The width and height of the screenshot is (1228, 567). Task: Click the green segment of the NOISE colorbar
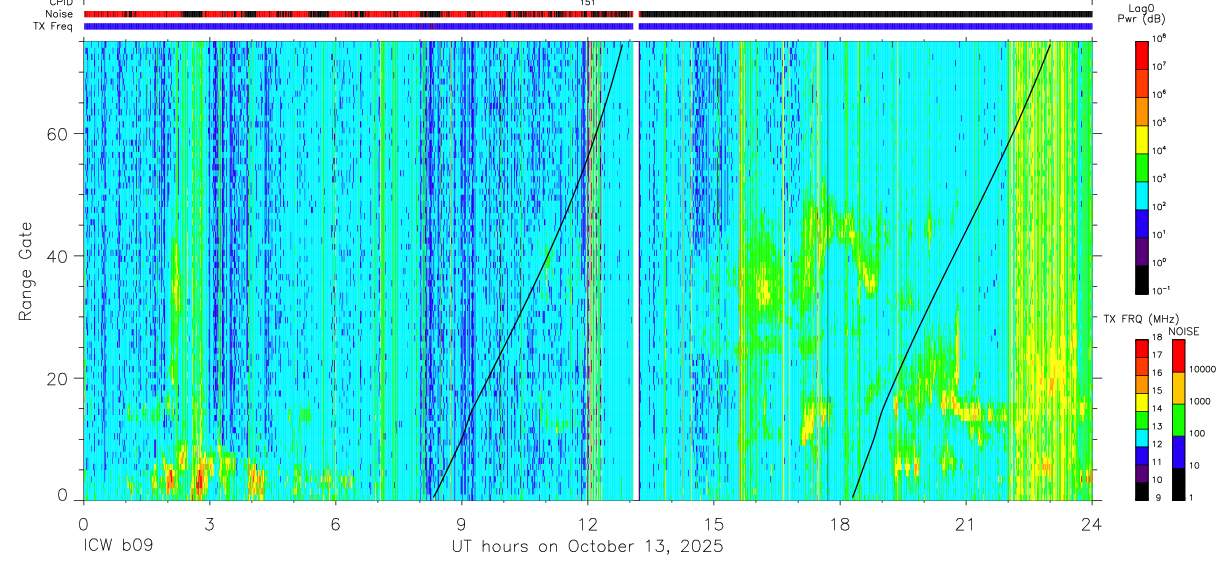tap(1180, 420)
